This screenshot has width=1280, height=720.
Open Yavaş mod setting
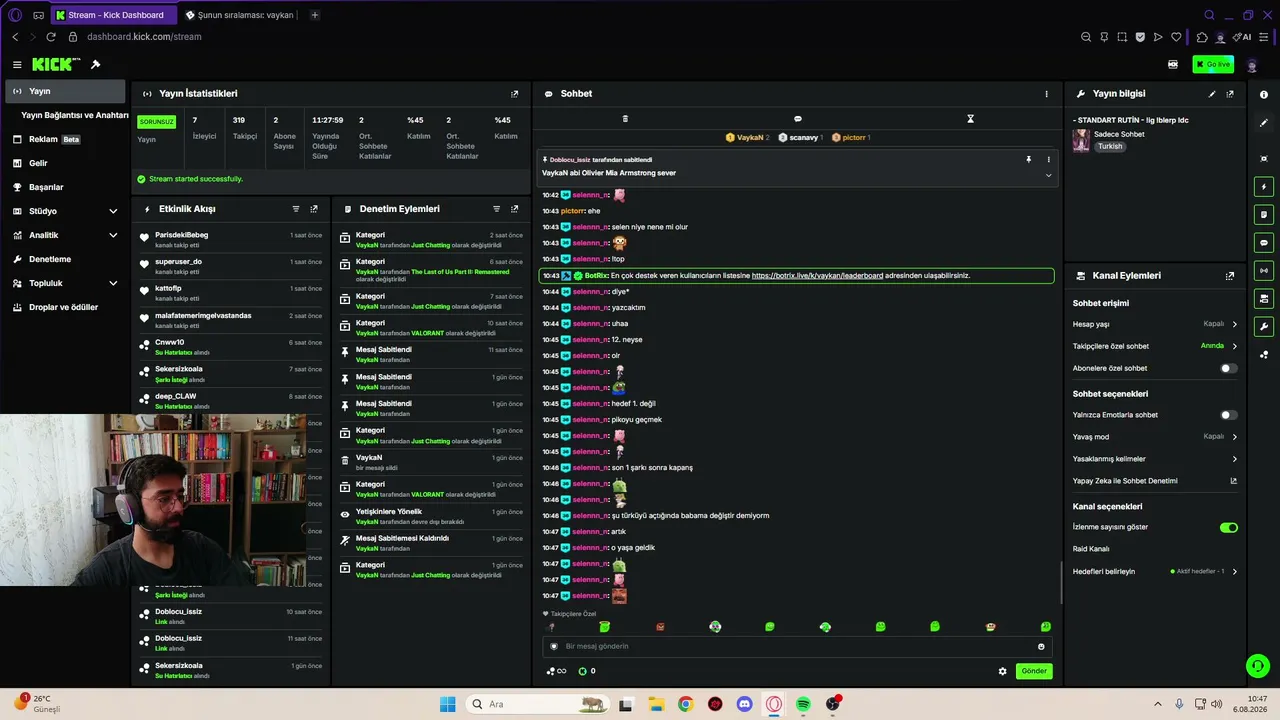click(x=1155, y=437)
